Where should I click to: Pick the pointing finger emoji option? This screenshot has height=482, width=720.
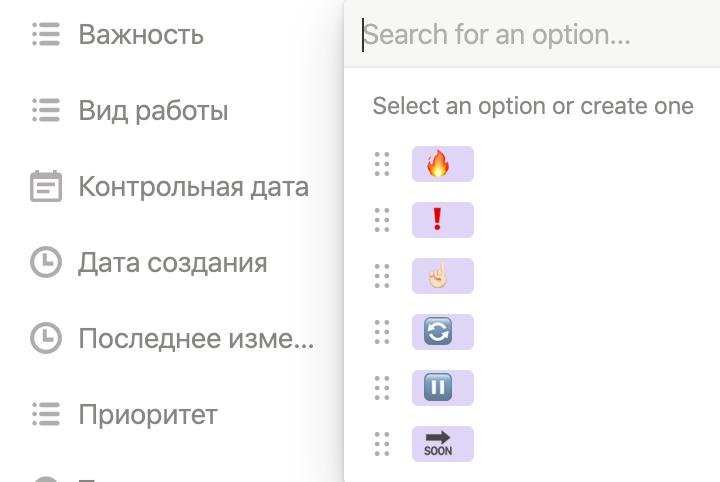(x=442, y=276)
